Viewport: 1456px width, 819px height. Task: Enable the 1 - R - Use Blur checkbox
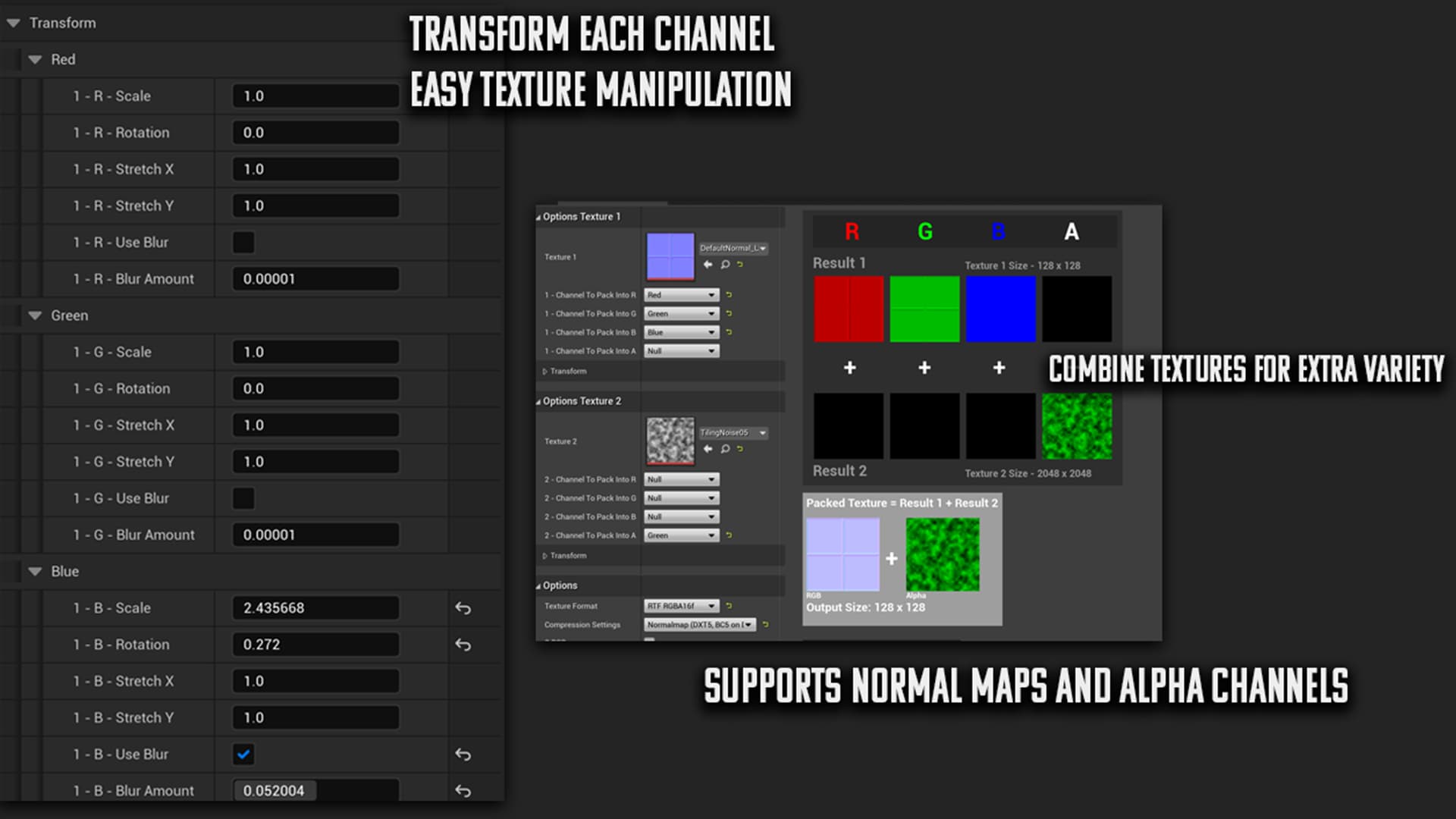(x=243, y=242)
